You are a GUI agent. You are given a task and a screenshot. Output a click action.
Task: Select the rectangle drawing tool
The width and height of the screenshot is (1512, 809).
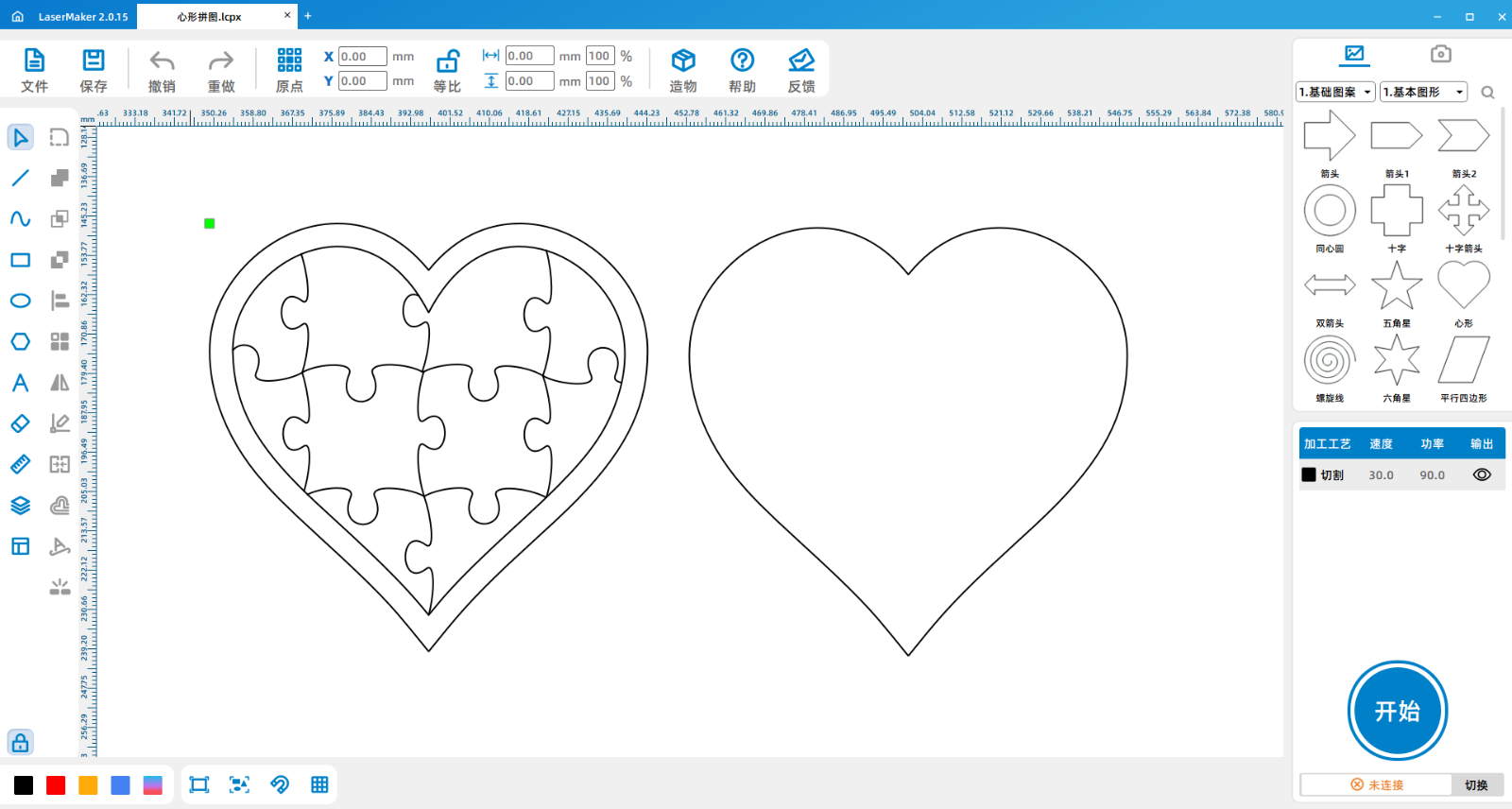point(20,260)
